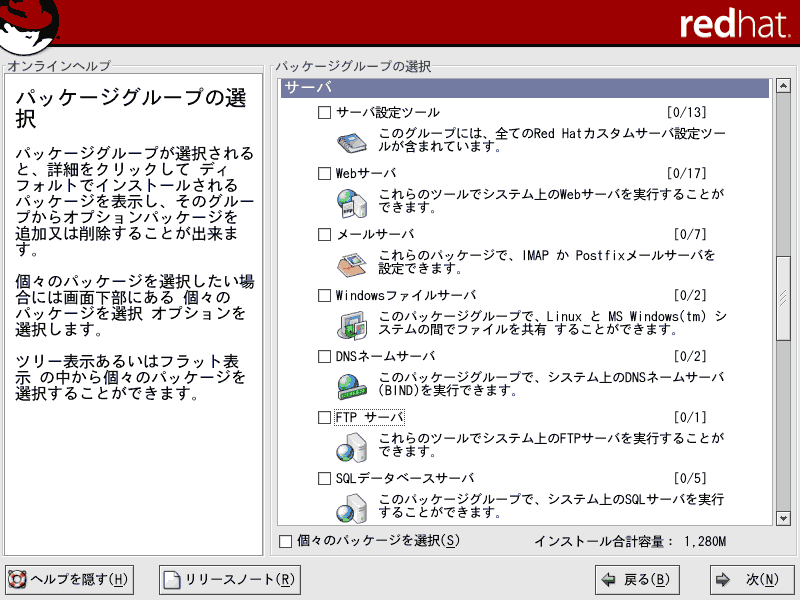The image size is (800, 600).
Task: Click the IMAP か Postfix description text
Action: pyautogui.click(x=545, y=262)
